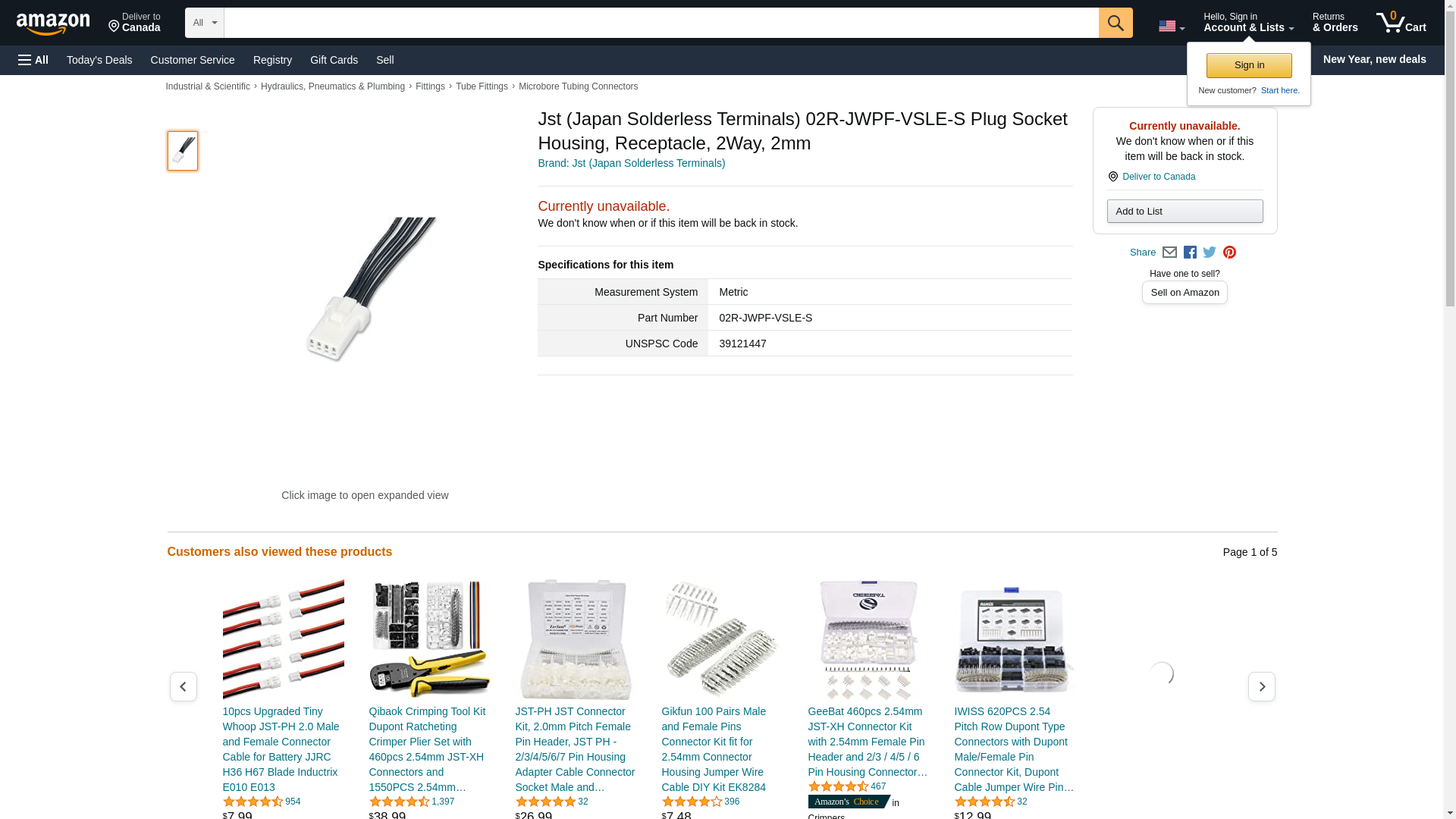Viewport: 1456px width, 819px height.
Task: Share product on Facebook icon
Action: point(1190,253)
